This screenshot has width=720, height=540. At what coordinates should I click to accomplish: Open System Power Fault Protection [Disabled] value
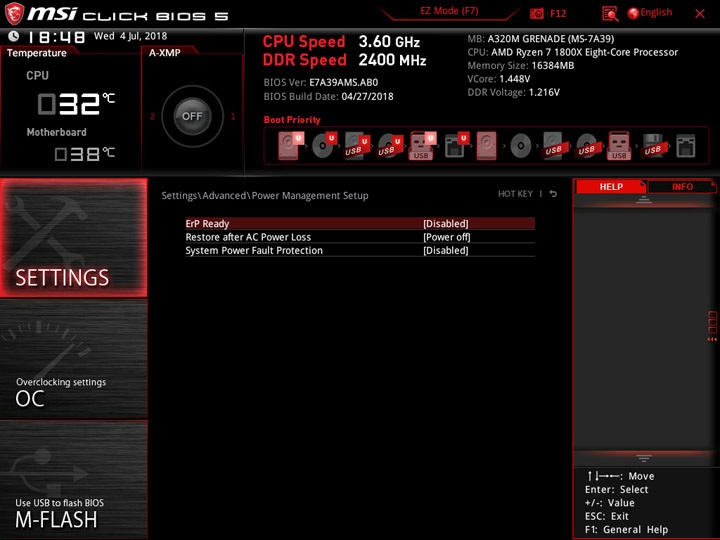pyautogui.click(x=446, y=250)
